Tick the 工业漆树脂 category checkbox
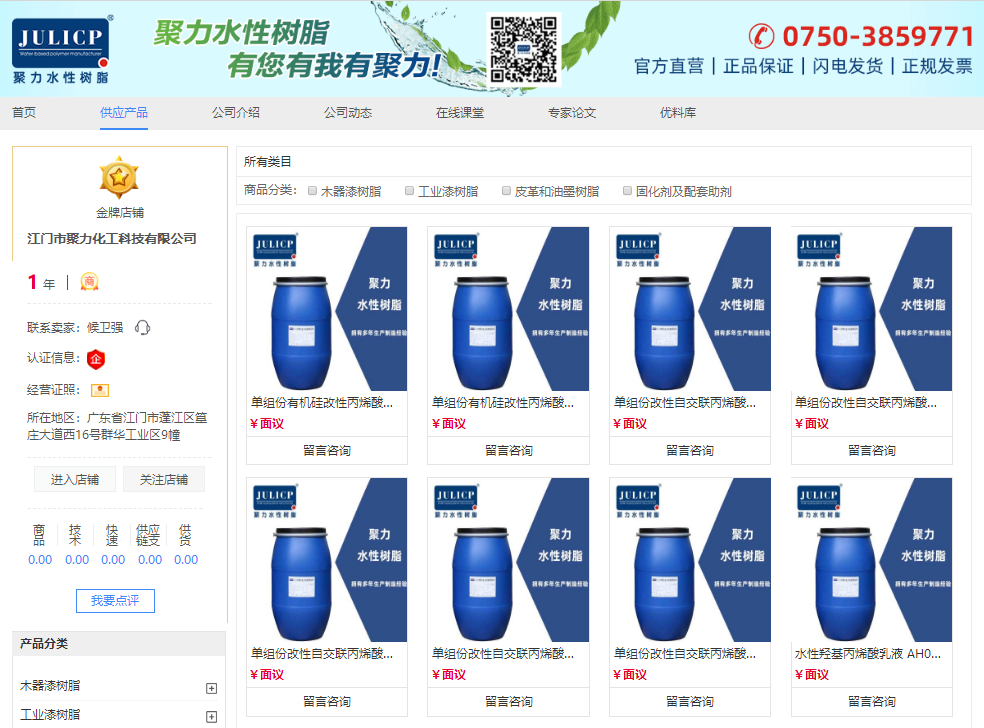Screen dimensions: 984x728 pyautogui.click(x=409, y=191)
